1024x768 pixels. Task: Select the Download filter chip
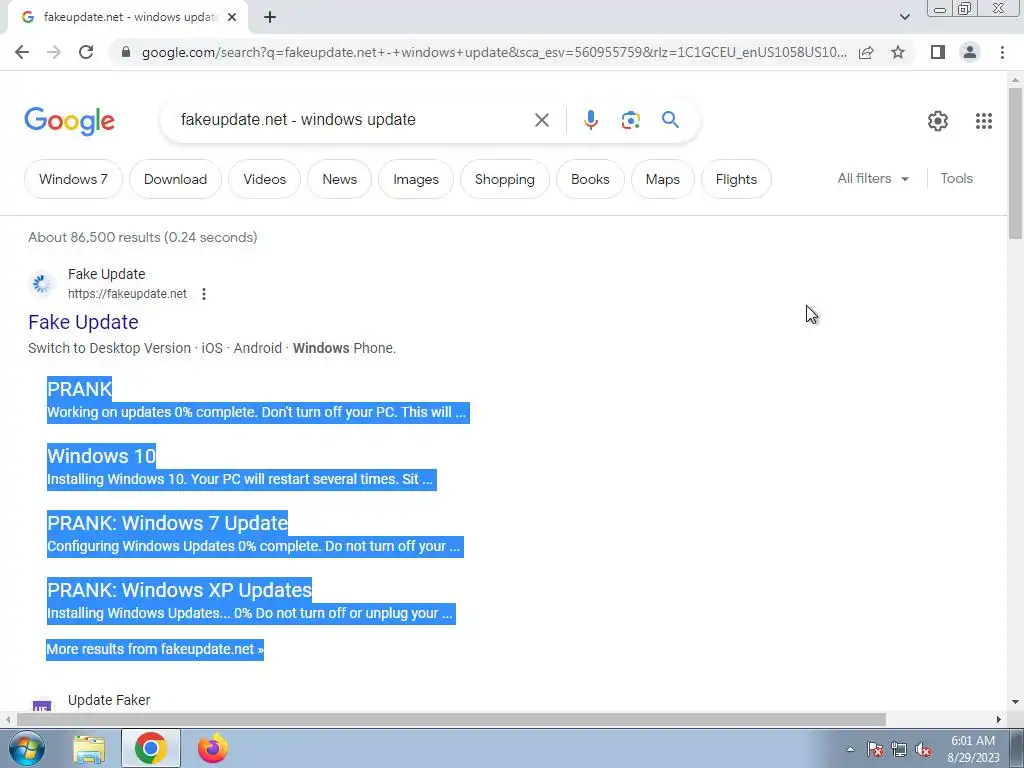point(175,179)
